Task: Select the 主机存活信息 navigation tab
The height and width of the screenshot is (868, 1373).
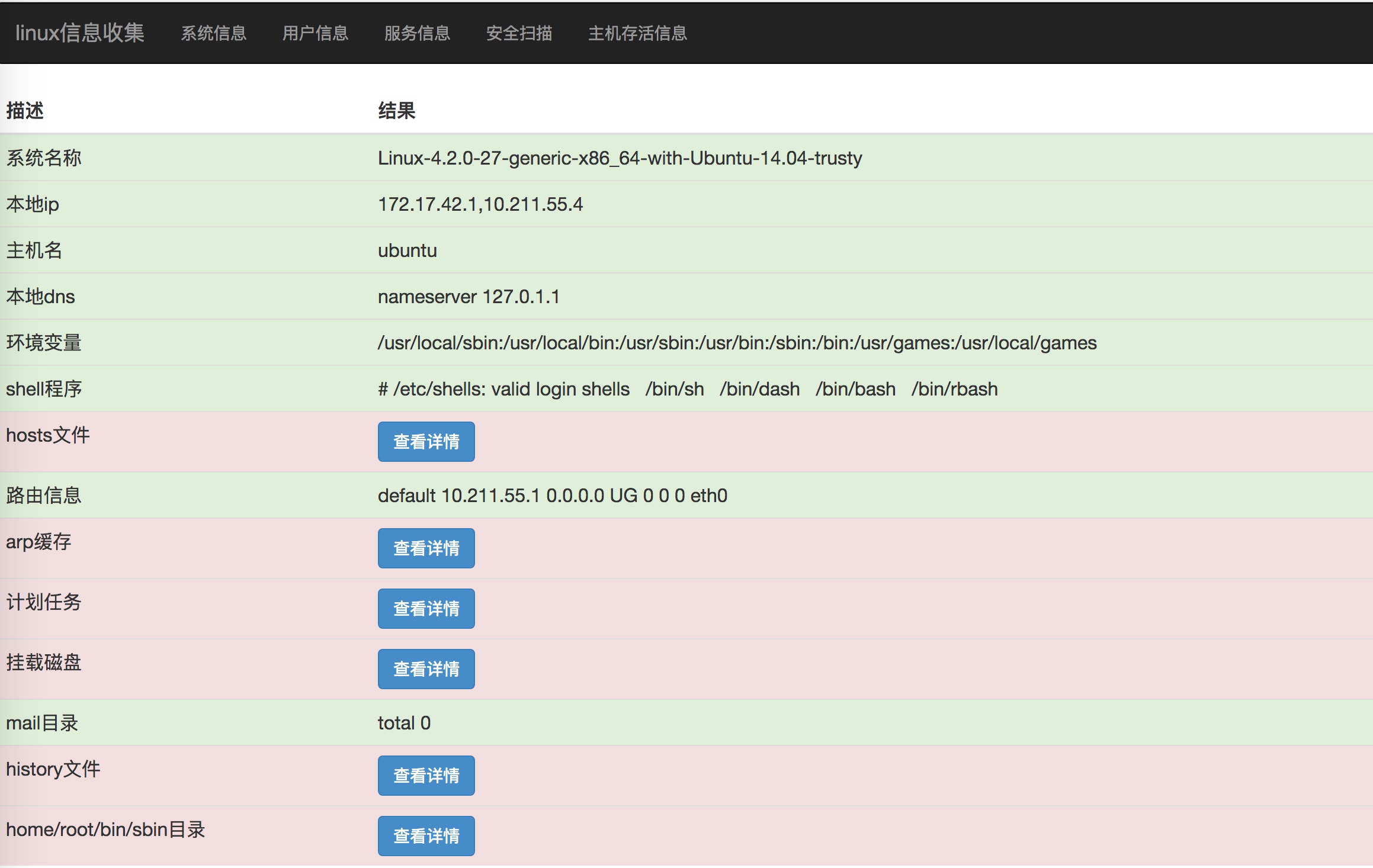Action: click(x=637, y=33)
